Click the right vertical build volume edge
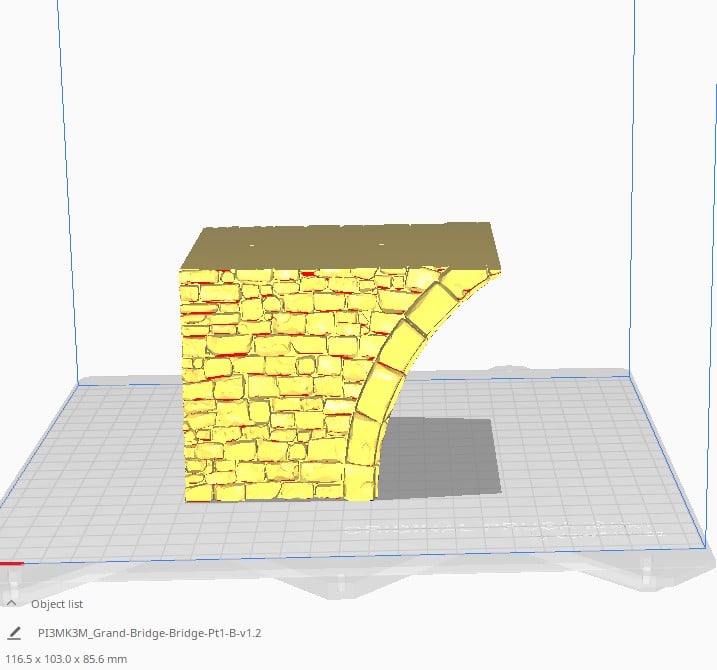The width and height of the screenshot is (717, 670). 634,200
